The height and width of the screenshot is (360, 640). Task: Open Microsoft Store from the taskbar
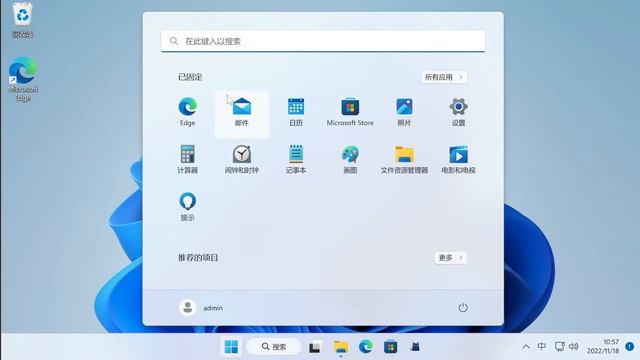click(391, 347)
